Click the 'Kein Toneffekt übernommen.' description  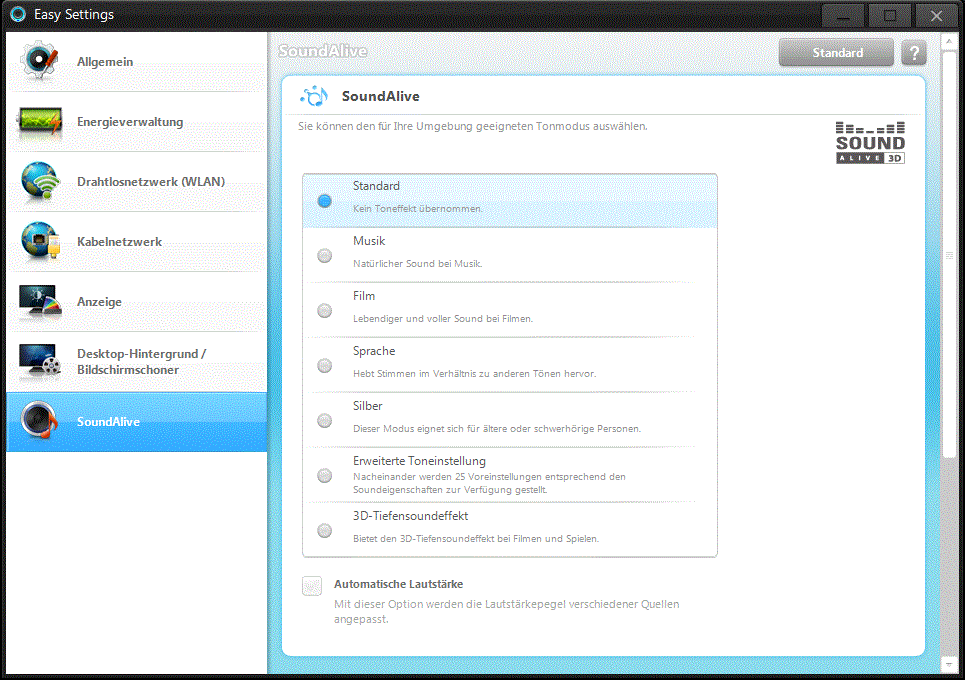click(x=417, y=209)
